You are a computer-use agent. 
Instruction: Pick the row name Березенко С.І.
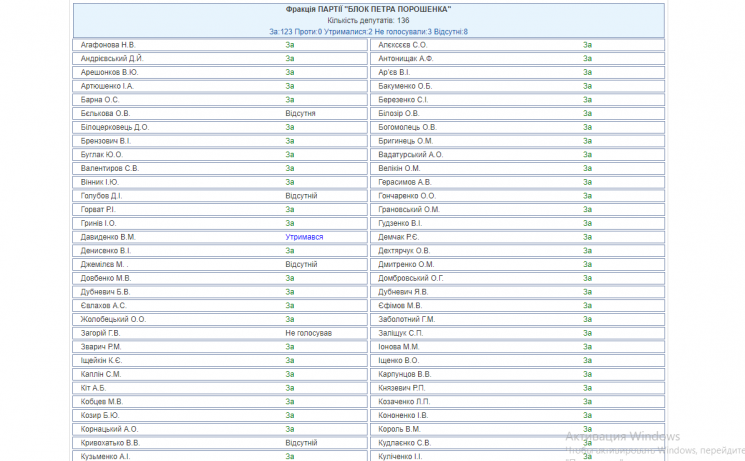403,100
